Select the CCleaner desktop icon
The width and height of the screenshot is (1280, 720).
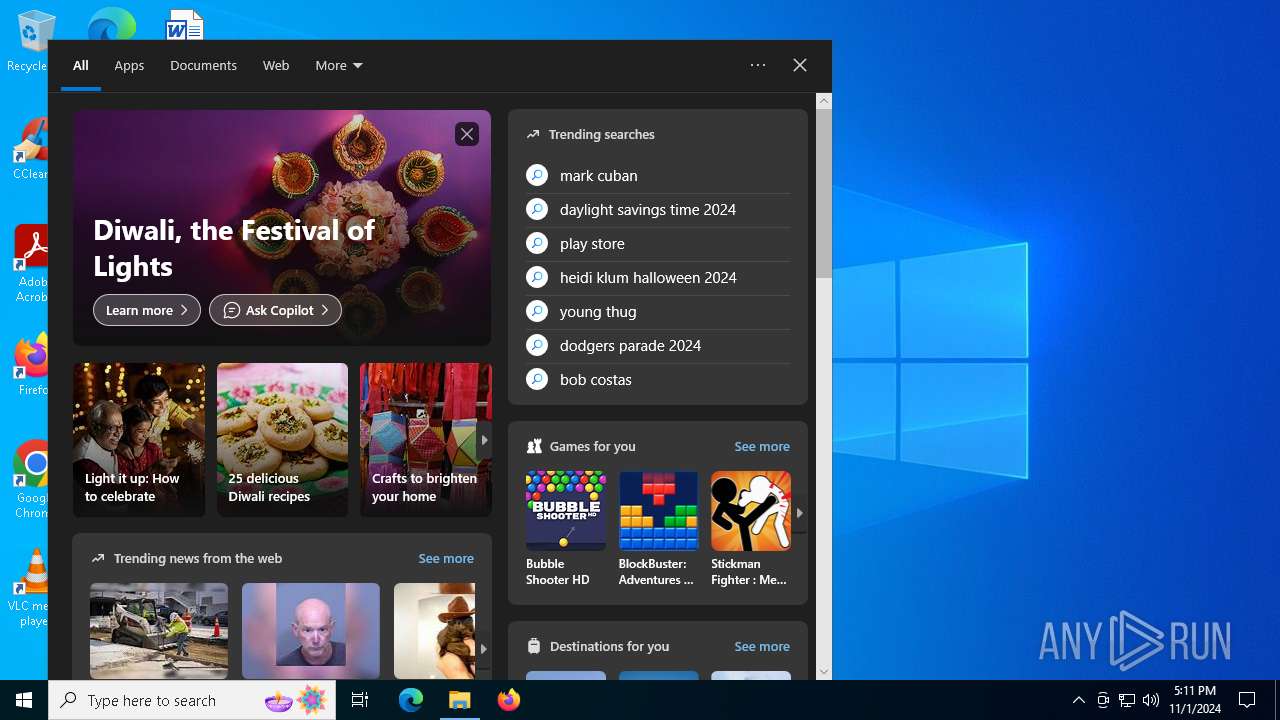coord(30,150)
